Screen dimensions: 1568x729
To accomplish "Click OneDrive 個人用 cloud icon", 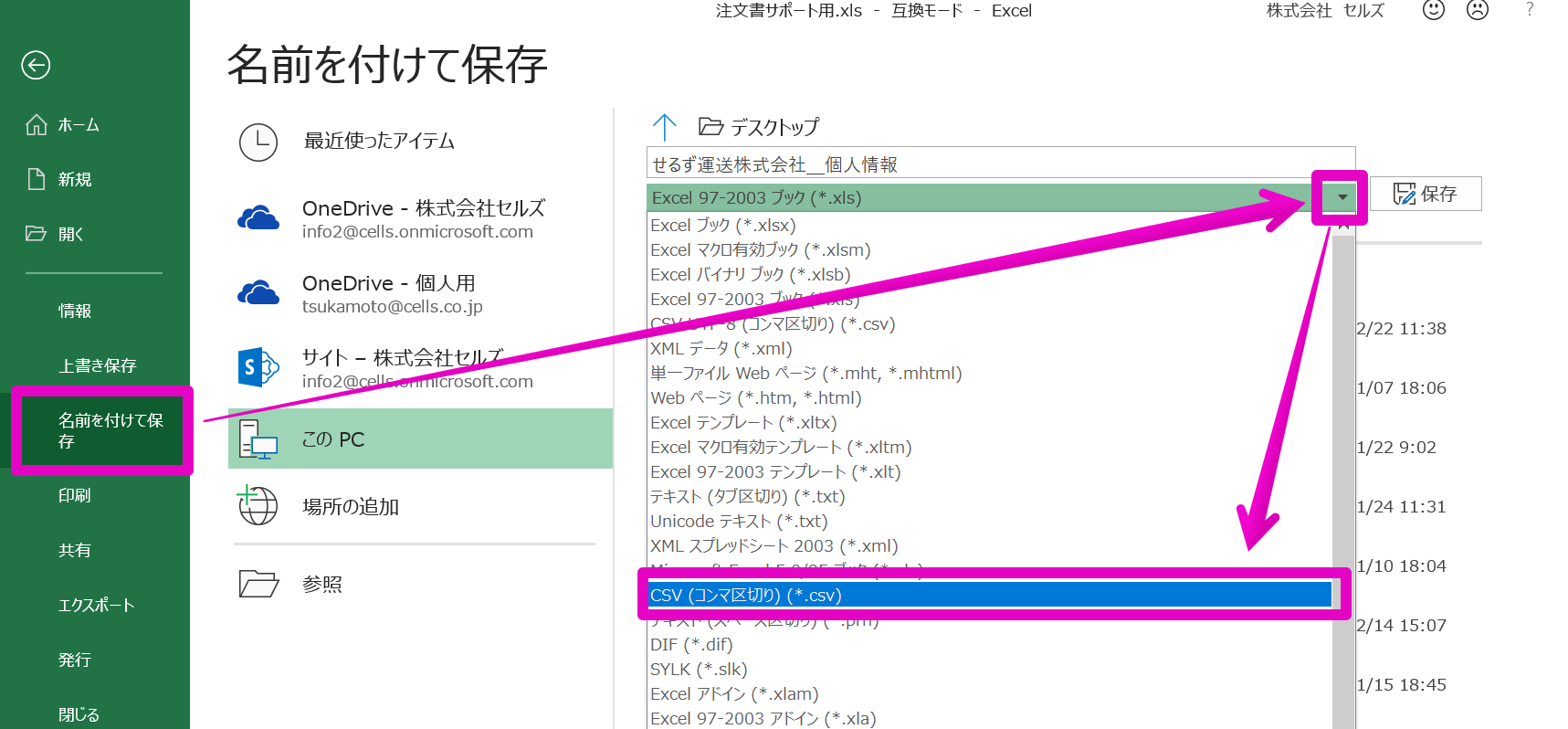I will tap(258, 293).
